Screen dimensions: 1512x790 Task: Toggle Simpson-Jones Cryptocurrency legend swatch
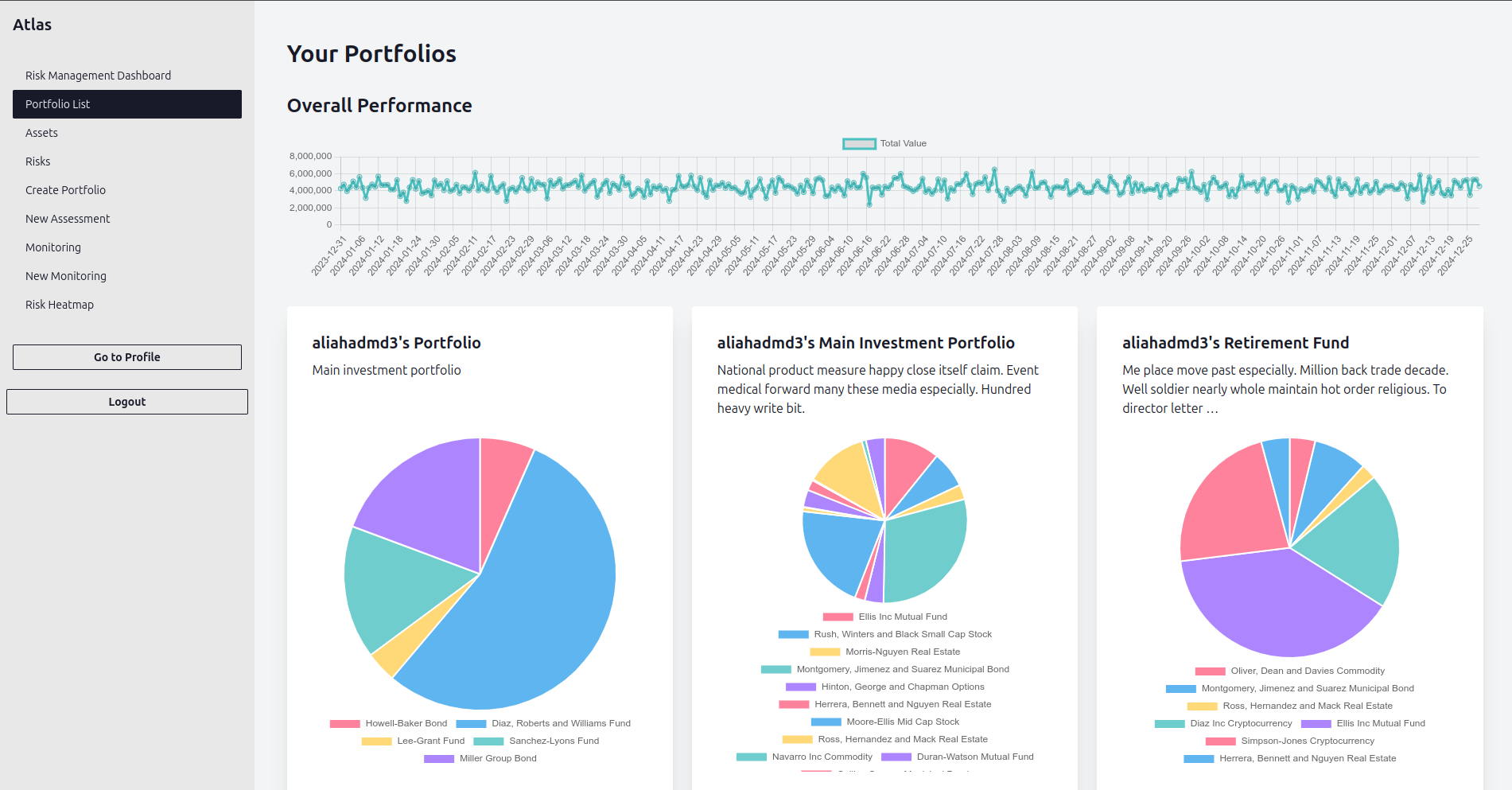1221,741
